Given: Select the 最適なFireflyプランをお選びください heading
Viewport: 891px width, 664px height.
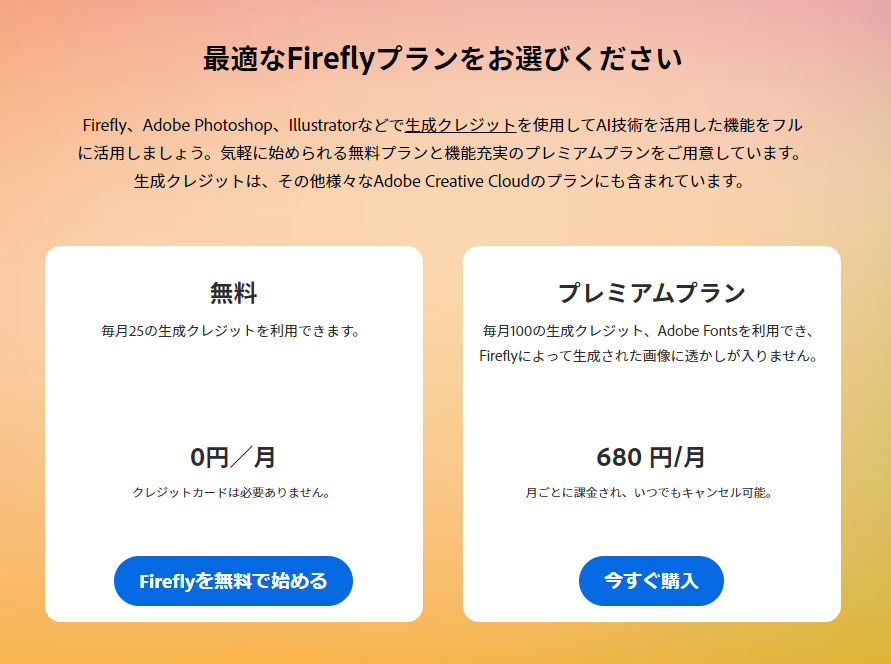Looking at the screenshot, I should 443,59.
